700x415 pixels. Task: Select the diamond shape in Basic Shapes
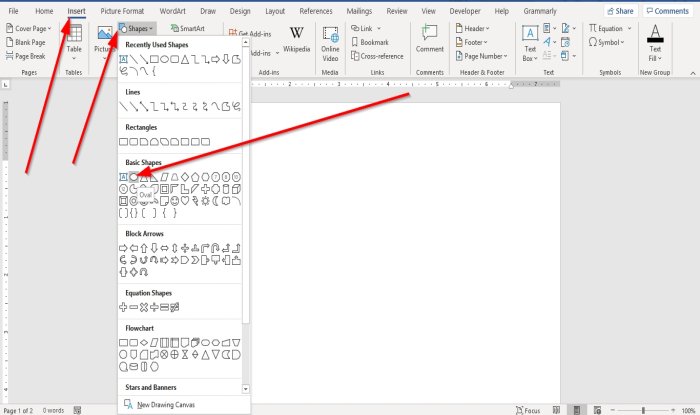(185, 177)
